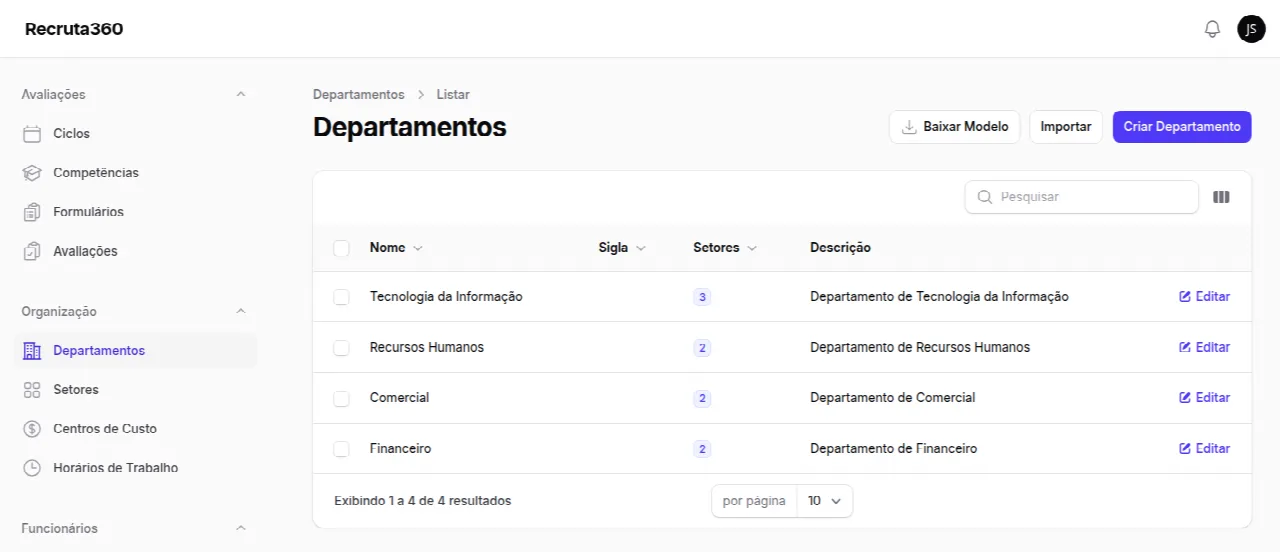Click the Recruta360 logo
This screenshot has width=1280, height=552.
74,29
